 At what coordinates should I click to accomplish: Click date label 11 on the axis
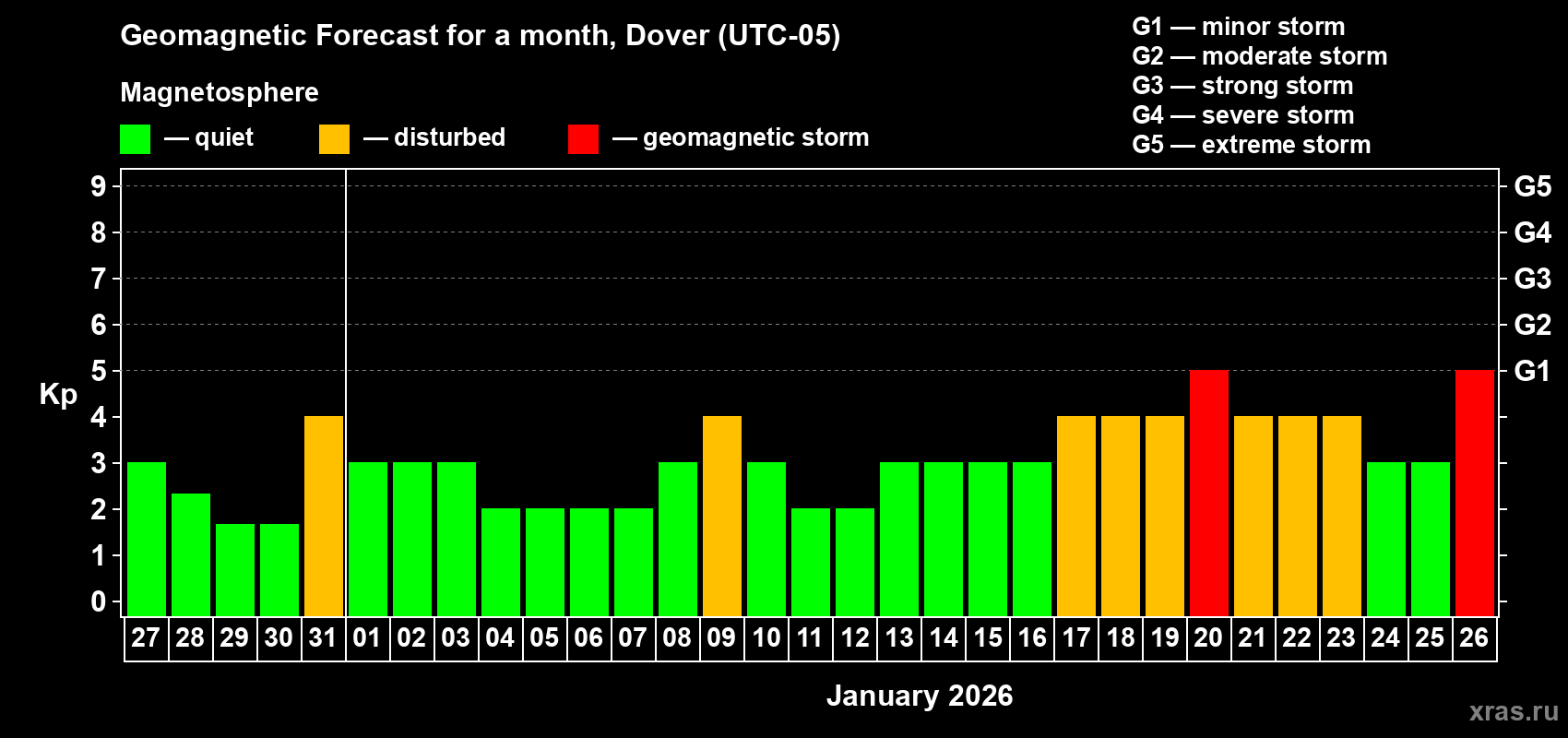[810, 637]
